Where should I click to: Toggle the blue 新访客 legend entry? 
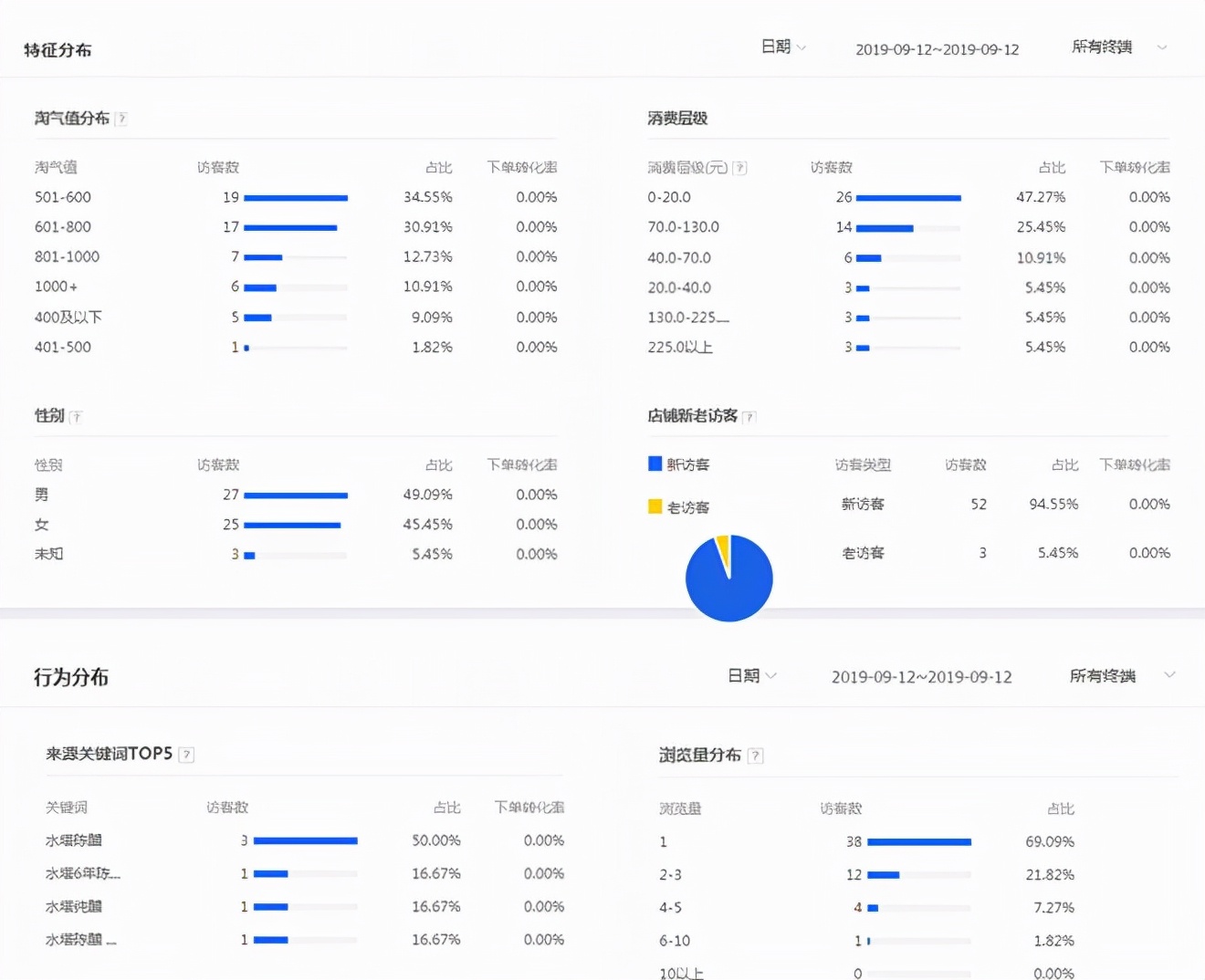tap(679, 464)
